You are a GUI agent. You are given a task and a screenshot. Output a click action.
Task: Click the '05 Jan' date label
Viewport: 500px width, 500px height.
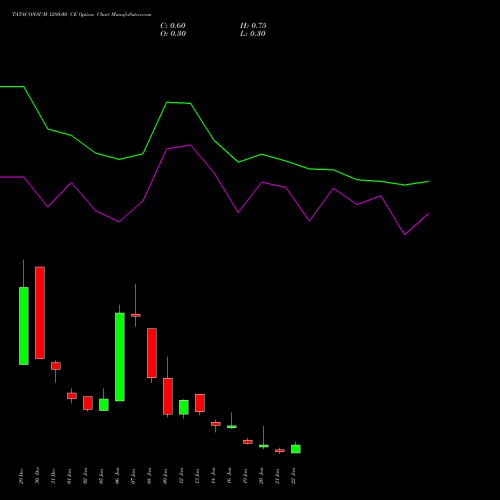101,476
